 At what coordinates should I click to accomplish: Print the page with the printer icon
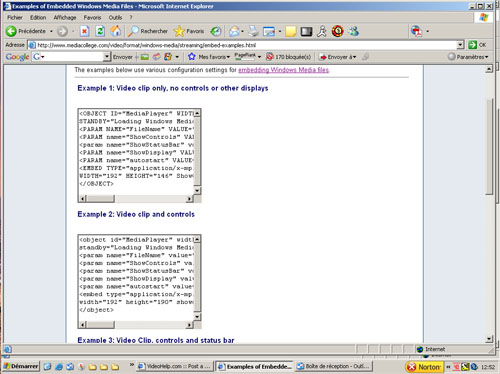click(x=253, y=31)
